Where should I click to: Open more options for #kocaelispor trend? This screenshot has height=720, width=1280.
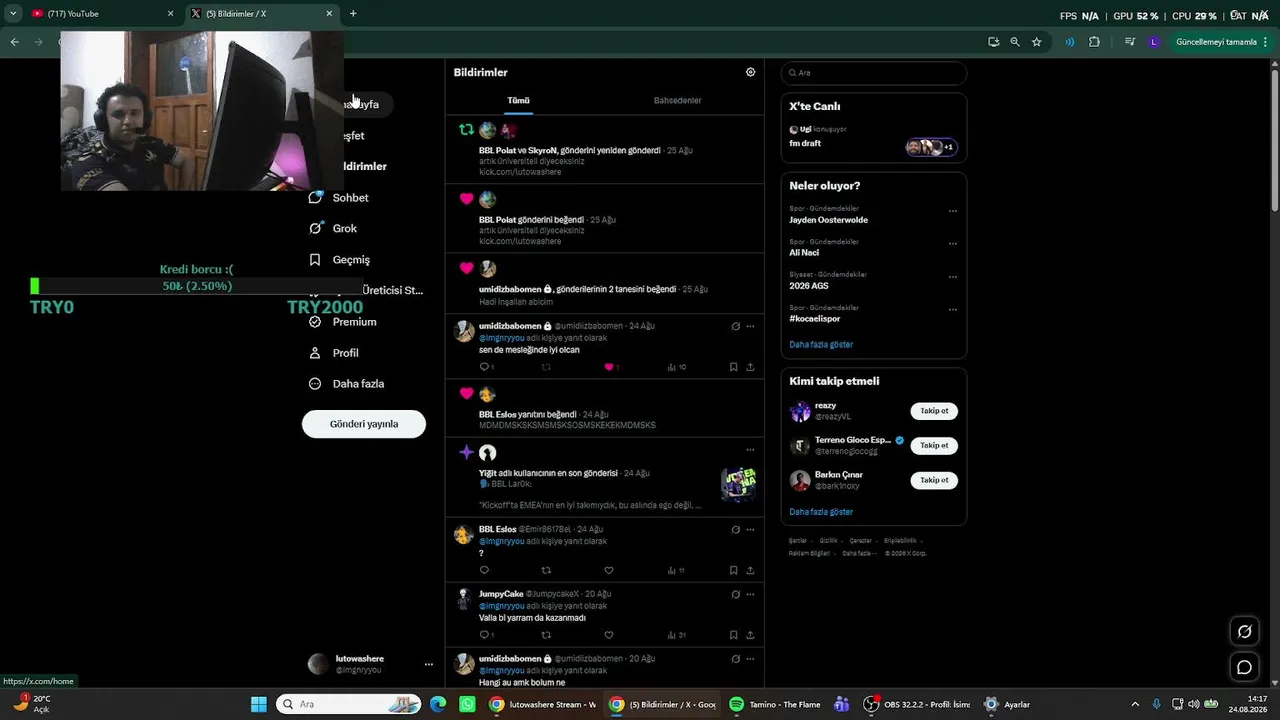tap(952, 310)
